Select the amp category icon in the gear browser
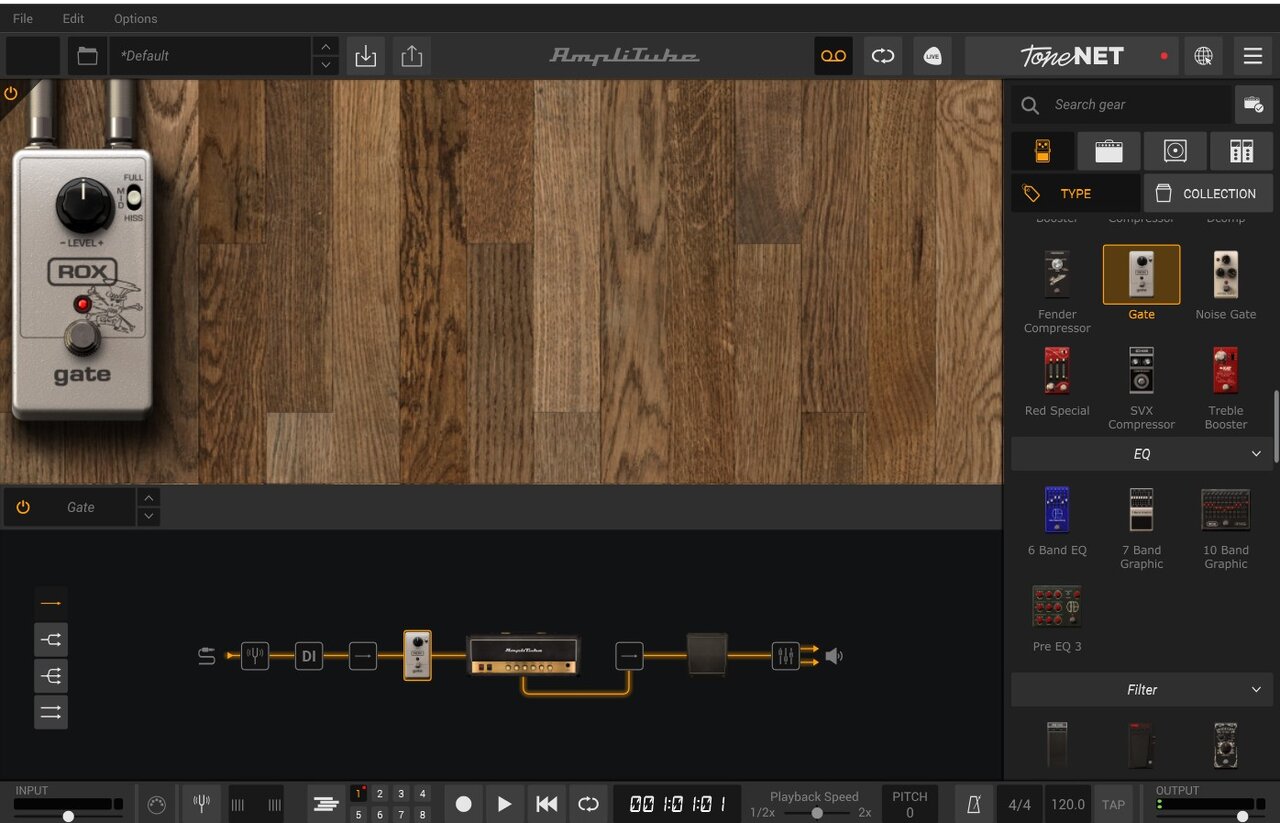The image size is (1280, 823). (x=1109, y=151)
